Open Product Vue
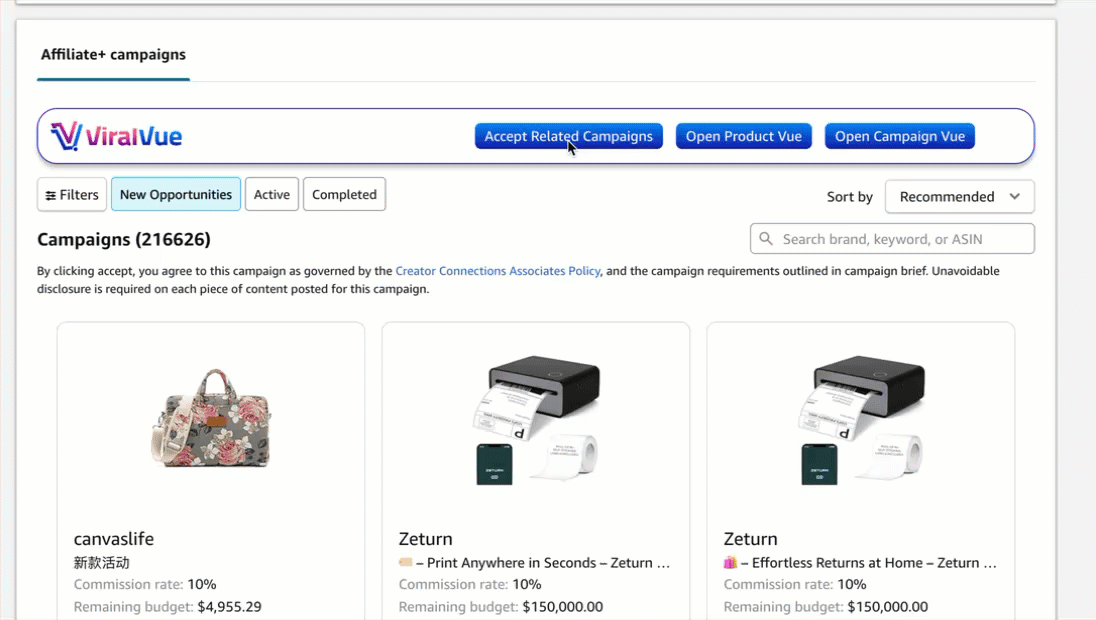Viewport: 1096px width, 620px height. point(743,136)
